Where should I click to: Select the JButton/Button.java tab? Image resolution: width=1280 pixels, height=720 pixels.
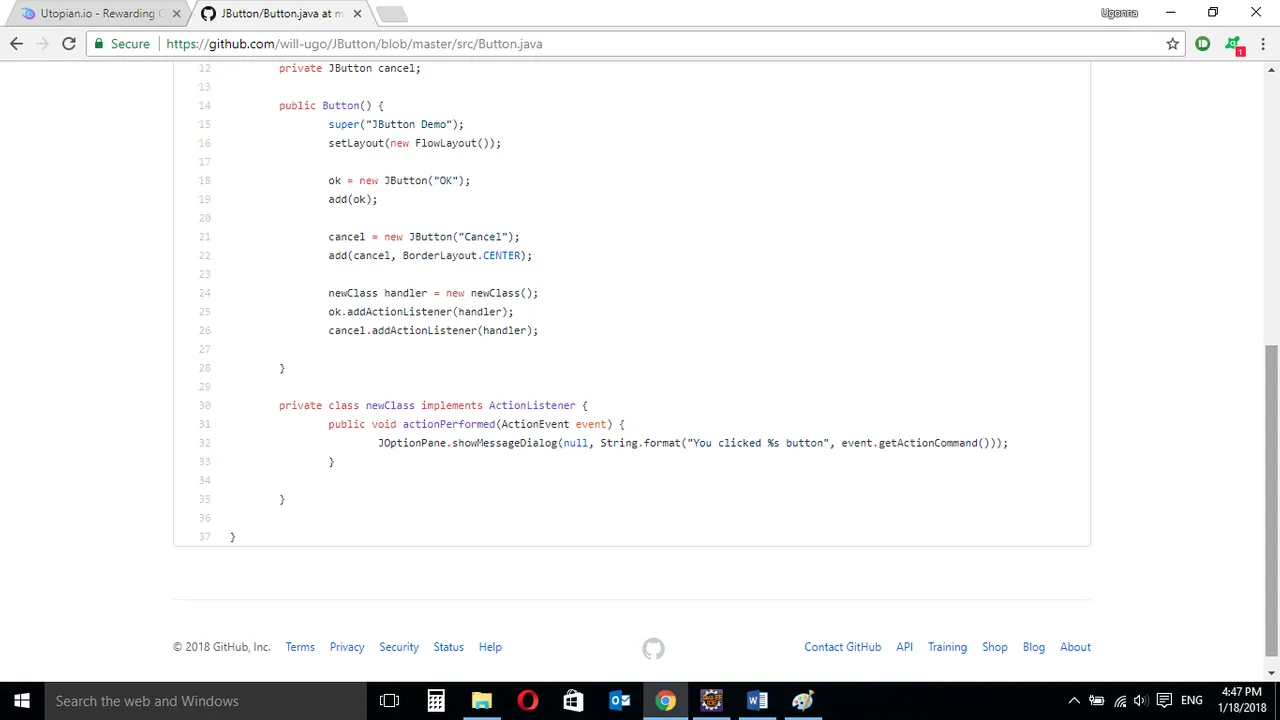(x=279, y=14)
